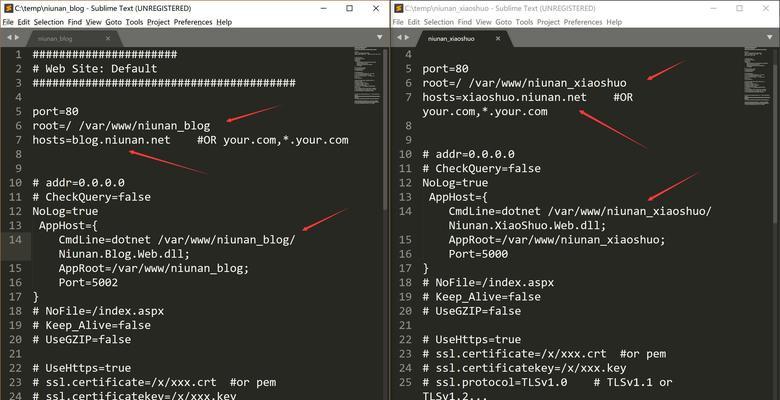This screenshot has height=400, width=780.
Task: Maximize the niunan_blog window
Action: click(350, 8)
